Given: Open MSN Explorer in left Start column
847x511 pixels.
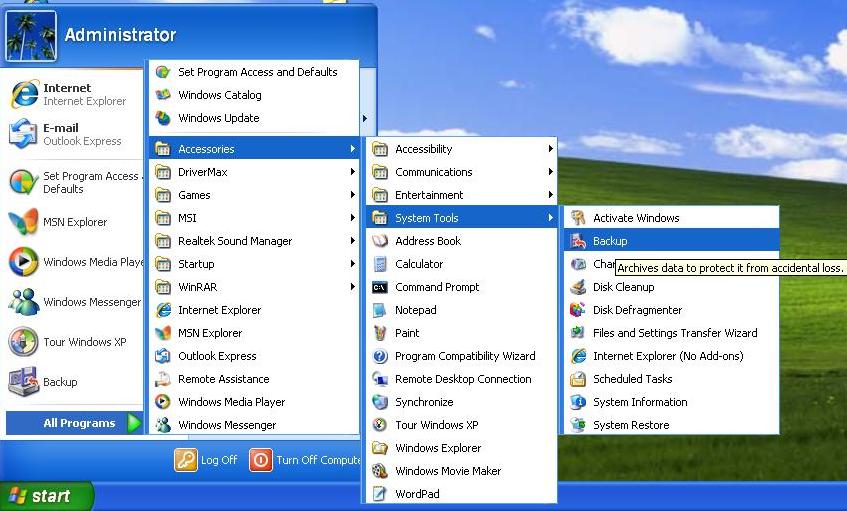Looking at the screenshot, I should pyautogui.click(x=73, y=222).
